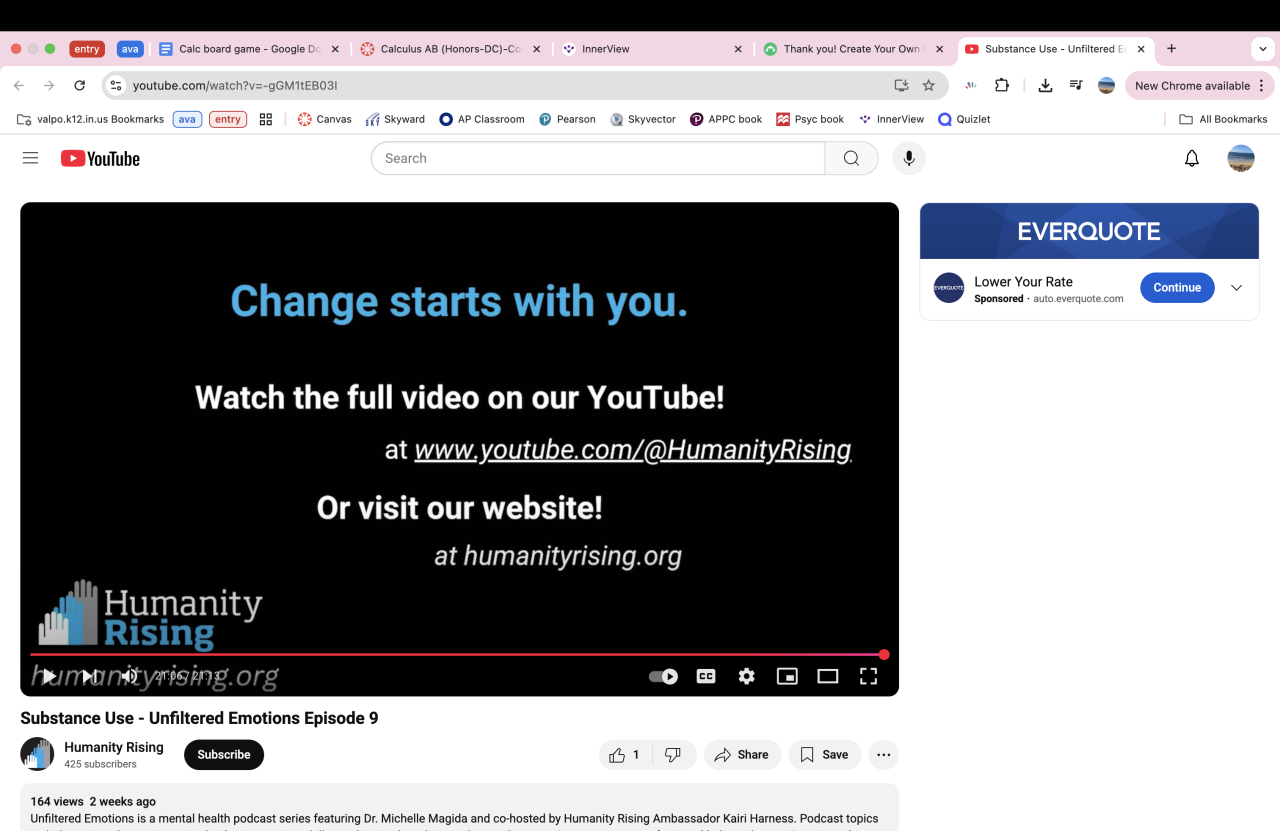Screen dimensions: 1280x831
Task: Open the Skyvector bookmark
Action: 643,119
